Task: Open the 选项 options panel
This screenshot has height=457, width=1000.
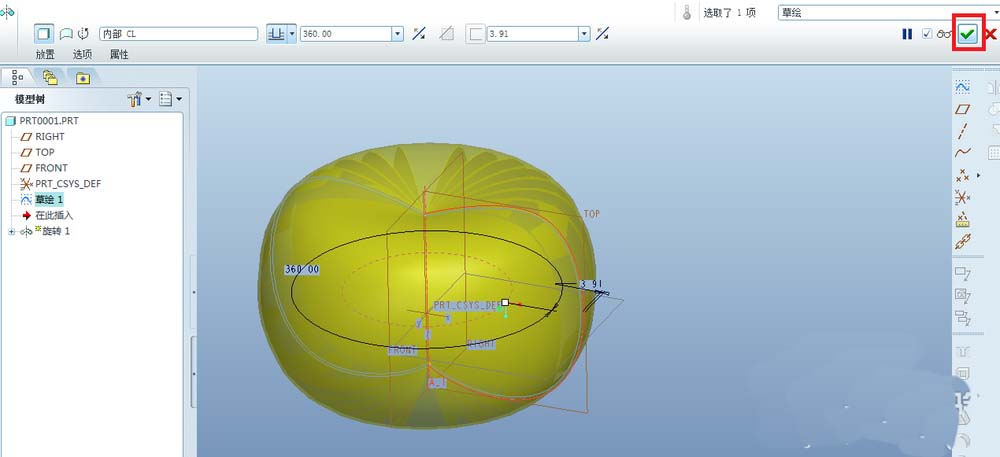Action: tap(82, 55)
